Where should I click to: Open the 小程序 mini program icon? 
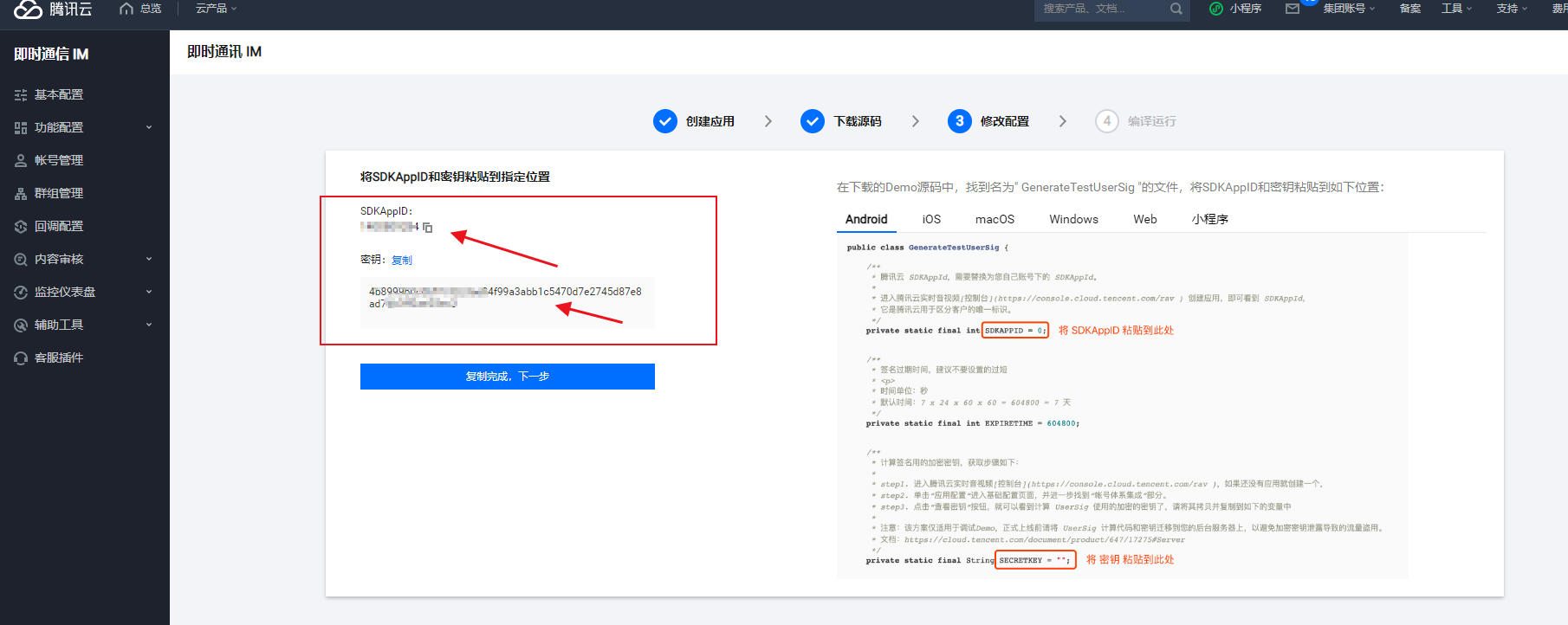coord(1216,9)
